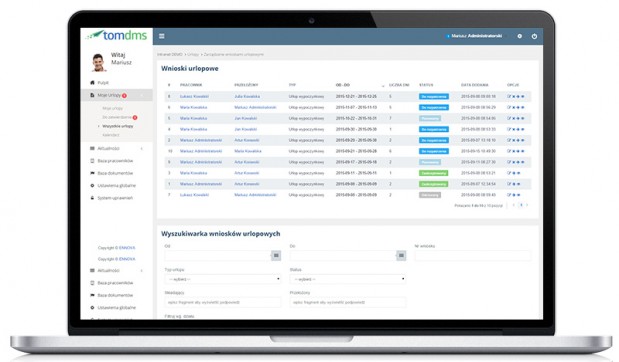Open the calendar picker for the Od field
Viewport: 619px width, 362px height.
(276, 255)
